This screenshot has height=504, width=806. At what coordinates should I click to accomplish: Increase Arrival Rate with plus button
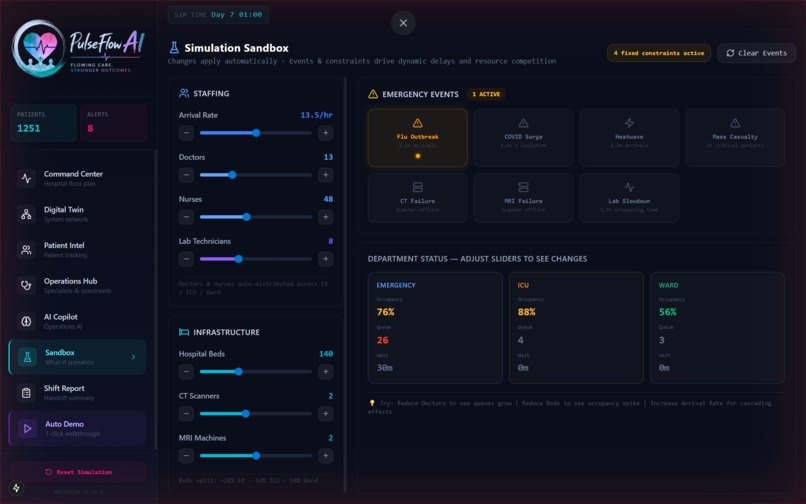[x=325, y=133]
